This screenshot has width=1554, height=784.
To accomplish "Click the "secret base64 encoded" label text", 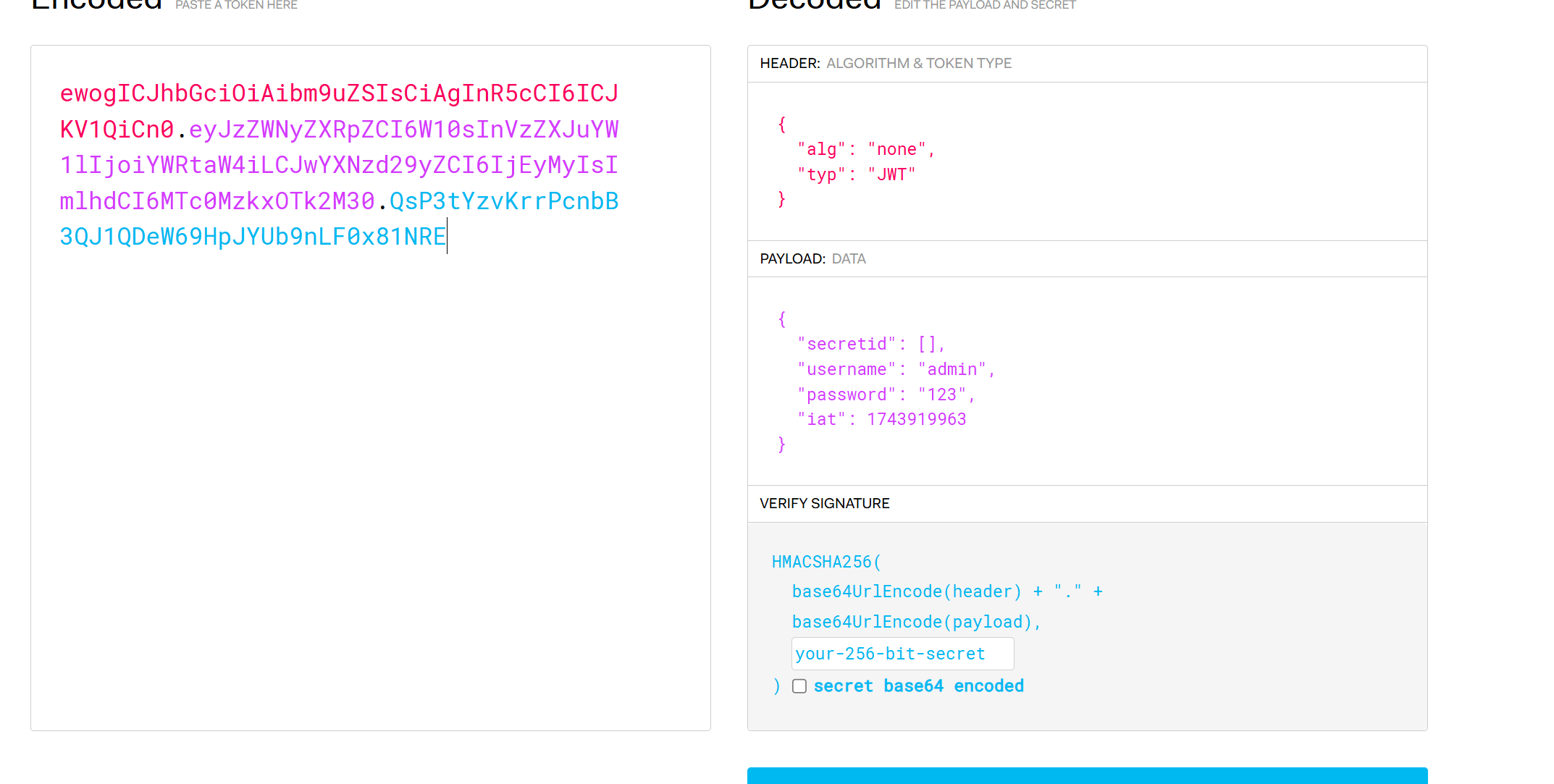I will coord(918,686).
